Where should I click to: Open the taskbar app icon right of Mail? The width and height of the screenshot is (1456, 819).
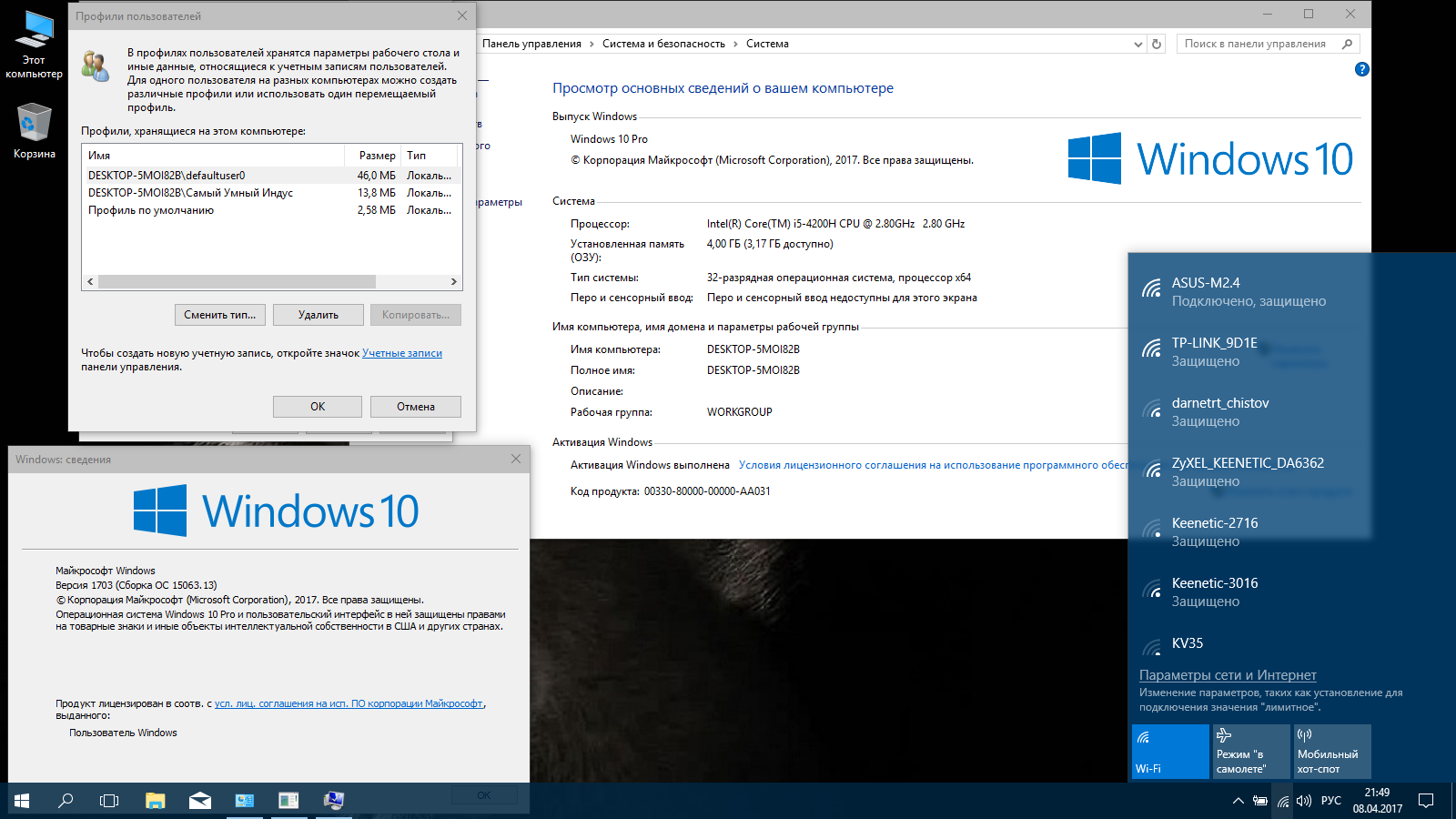coord(245,801)
